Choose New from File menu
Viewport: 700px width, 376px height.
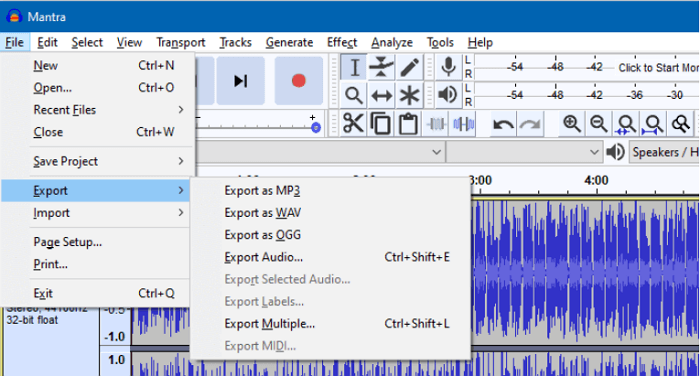(x=97, y=66)
